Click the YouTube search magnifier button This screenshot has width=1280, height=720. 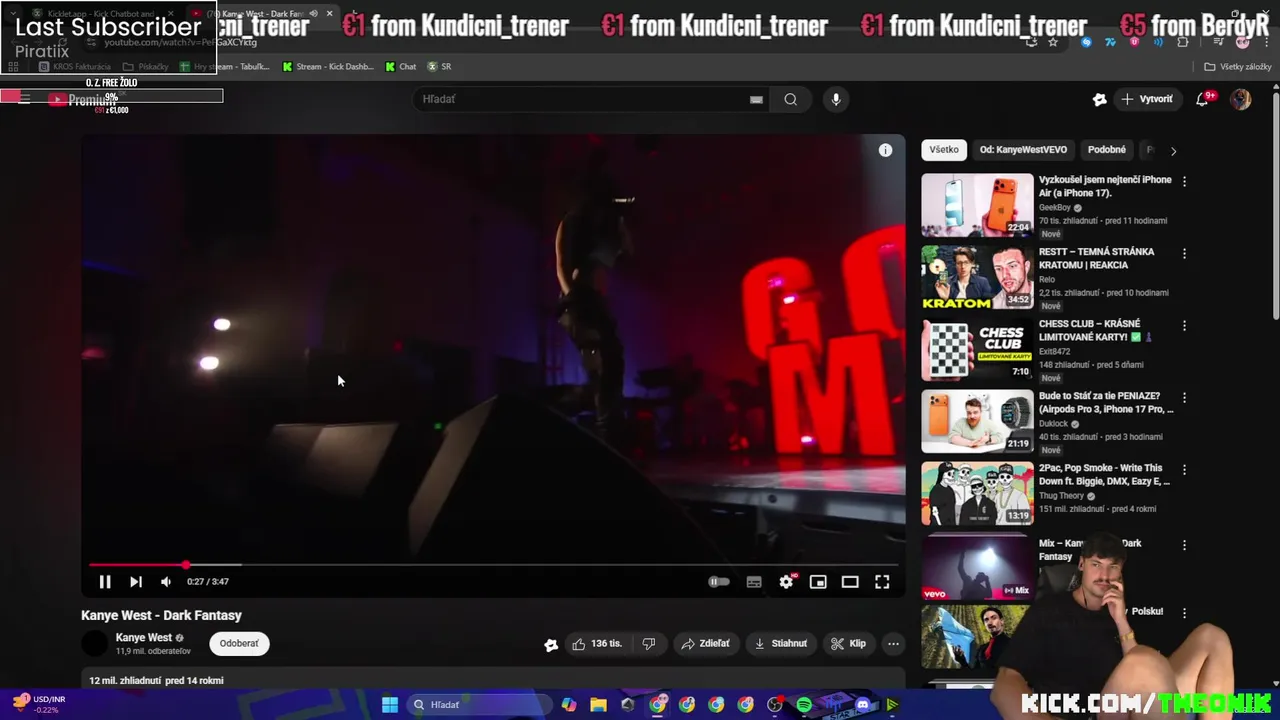click(x=791, y=99)
